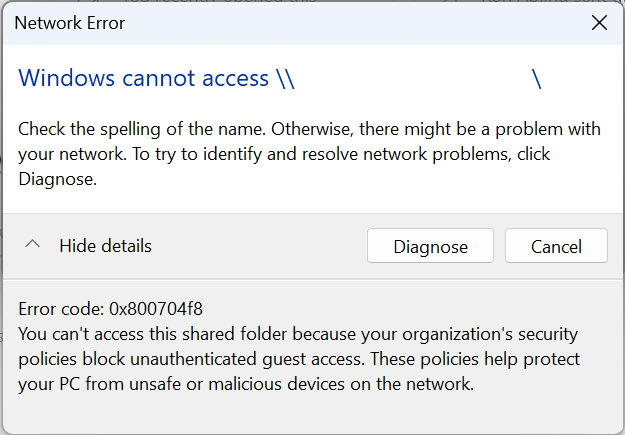Close the Network Error dialog with X
This screenshot has height=435, width=625.
pos(599,23)
